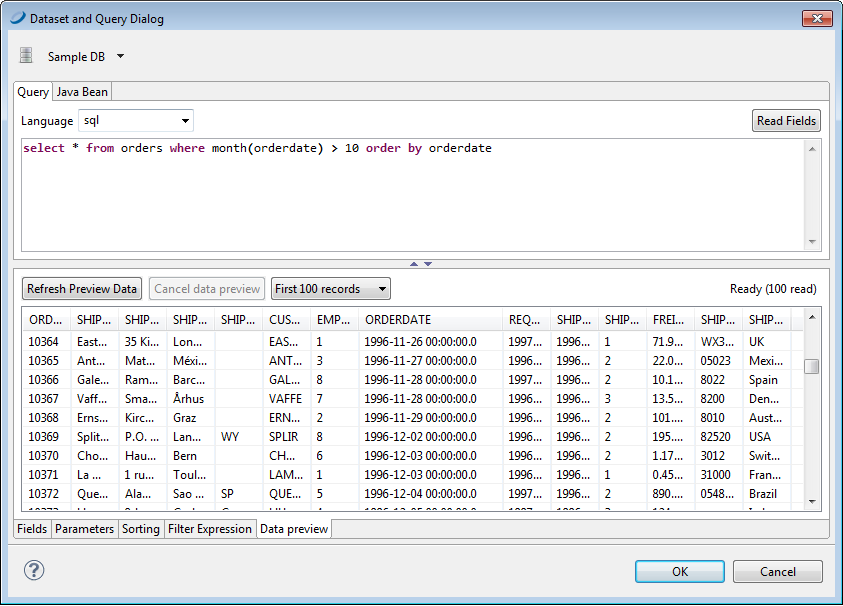Open the sql Language combo box

(x=136, y=120)
